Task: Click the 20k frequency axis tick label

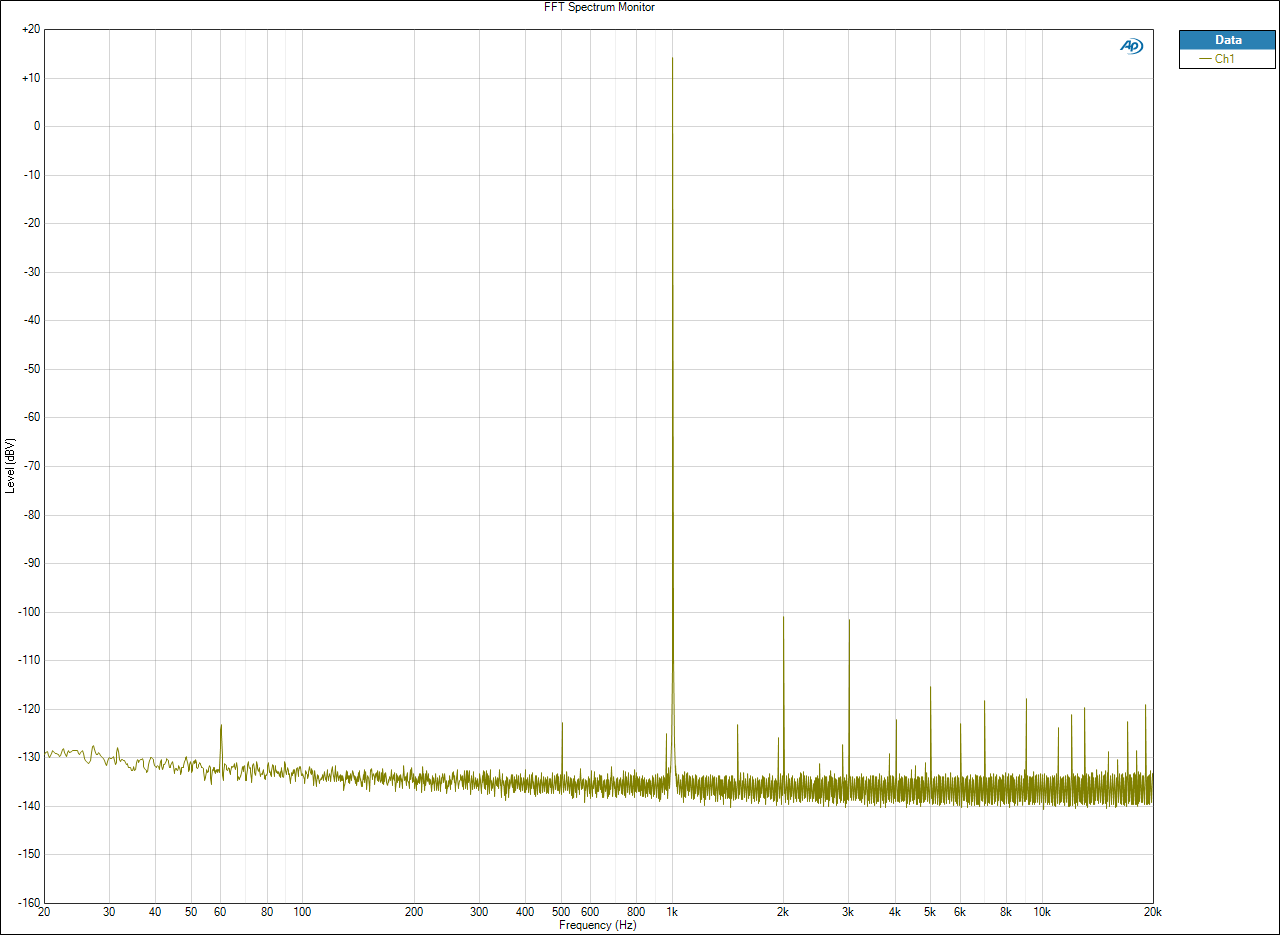Action: [x=1153, y=912]
